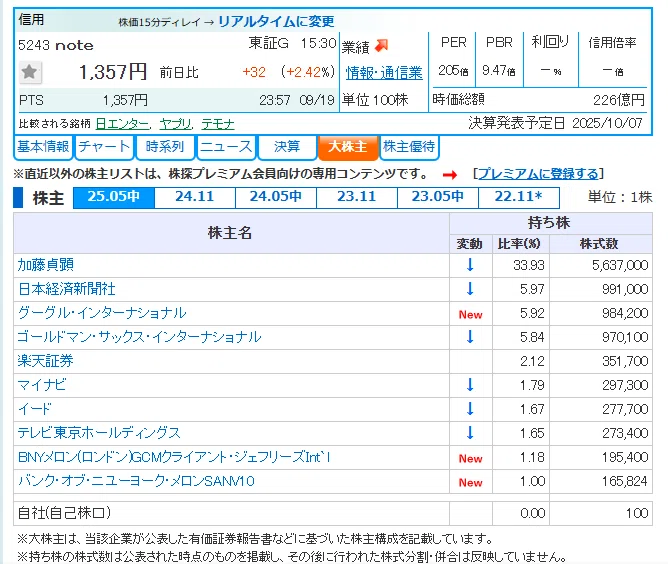668x564 pixels.
Task: Click the 業績 upward arrow icon
Action: point(381,45)
